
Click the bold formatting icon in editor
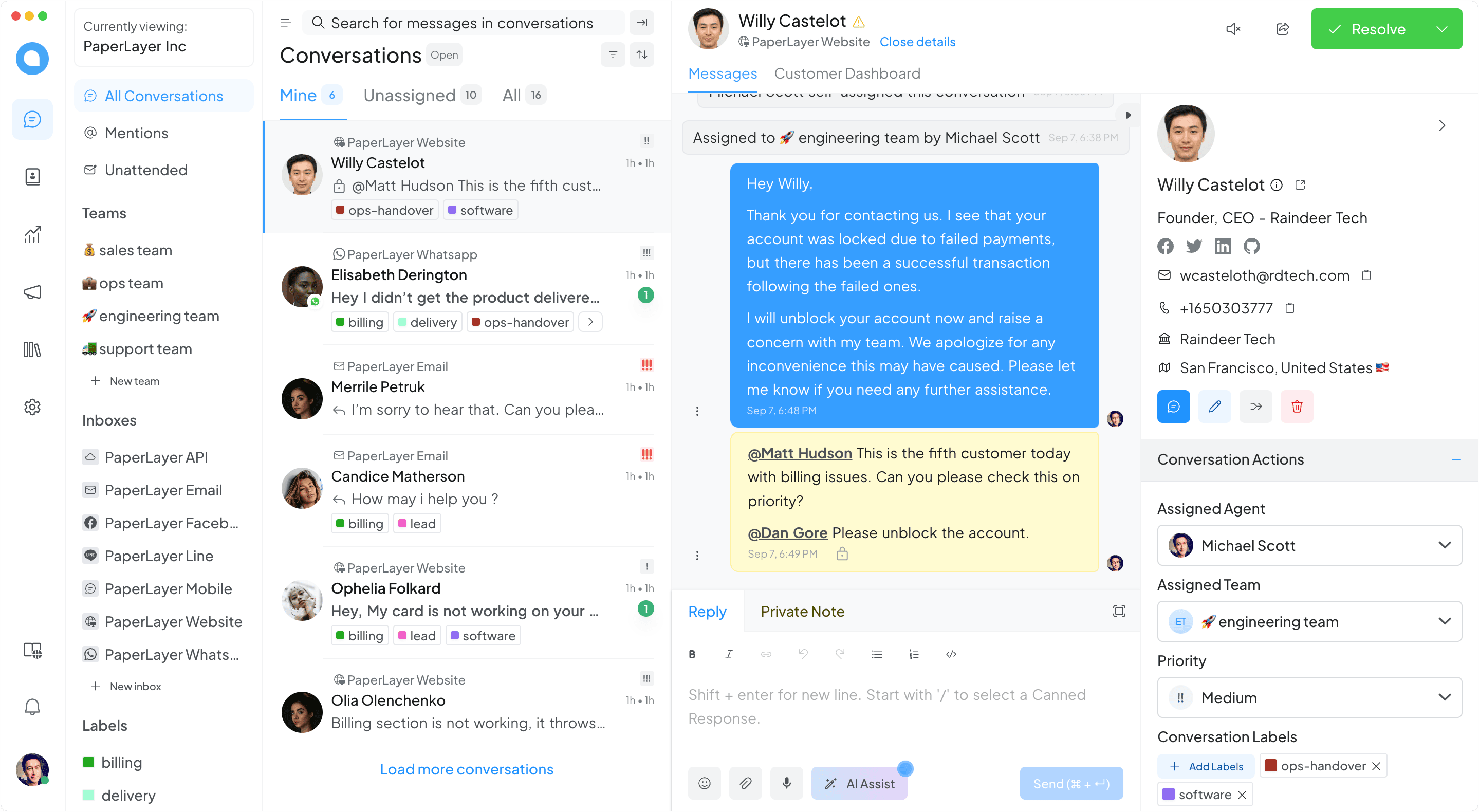point(693,654)
